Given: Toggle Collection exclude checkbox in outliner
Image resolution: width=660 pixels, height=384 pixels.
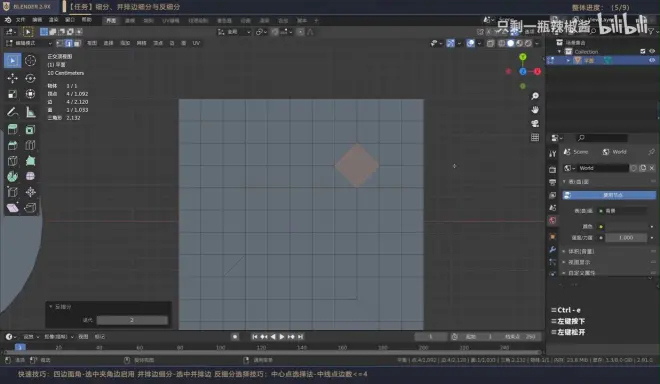Looking at the screenshot, I should (x=643, y=51).
